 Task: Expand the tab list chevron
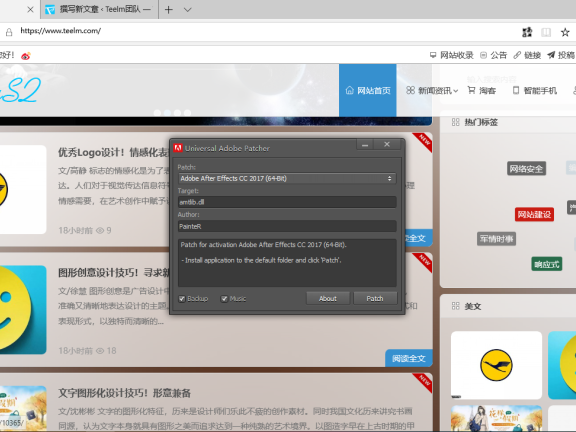[x=188, y=10]
